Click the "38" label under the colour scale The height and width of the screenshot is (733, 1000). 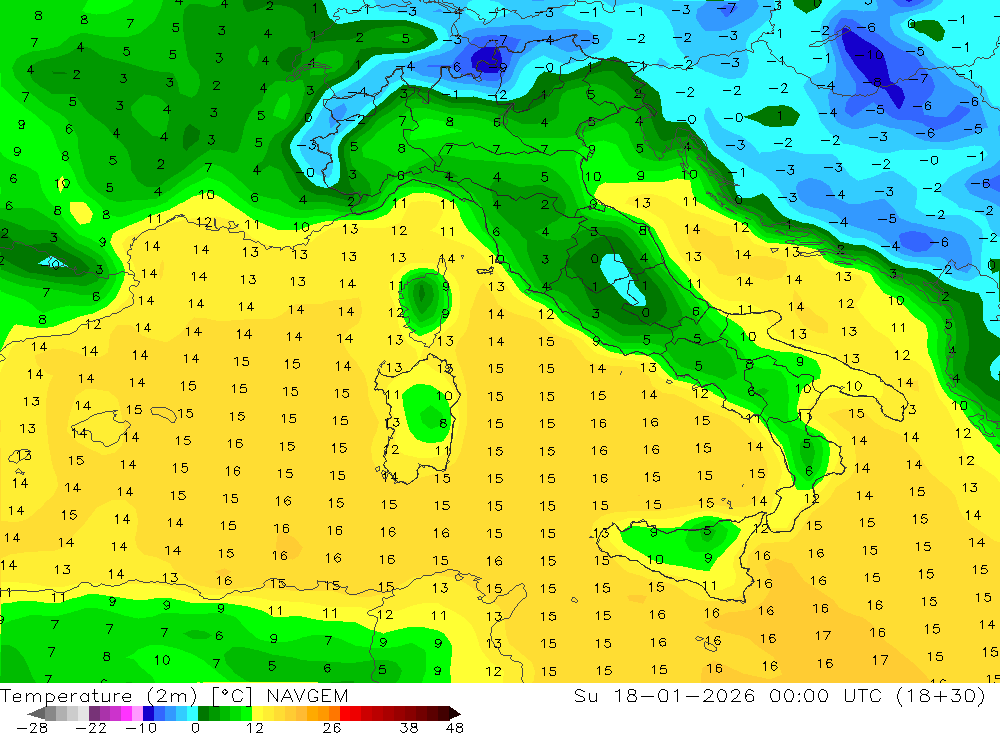(x=408, y=727)
